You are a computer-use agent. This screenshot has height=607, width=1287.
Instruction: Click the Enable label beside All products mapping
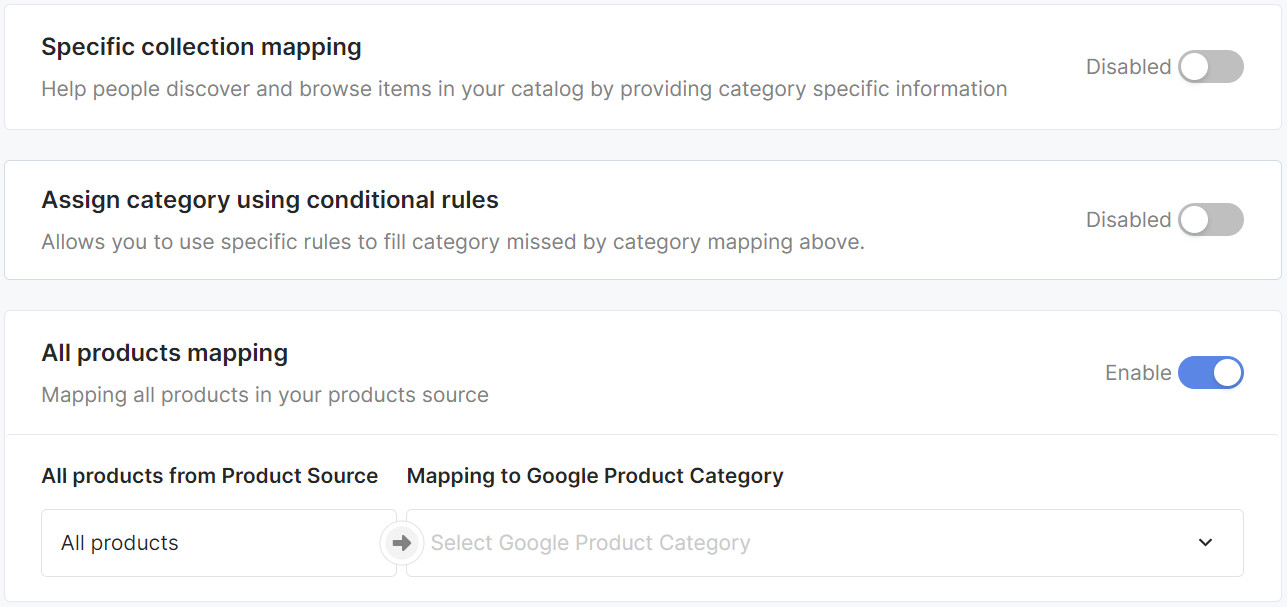(1138, 373)
